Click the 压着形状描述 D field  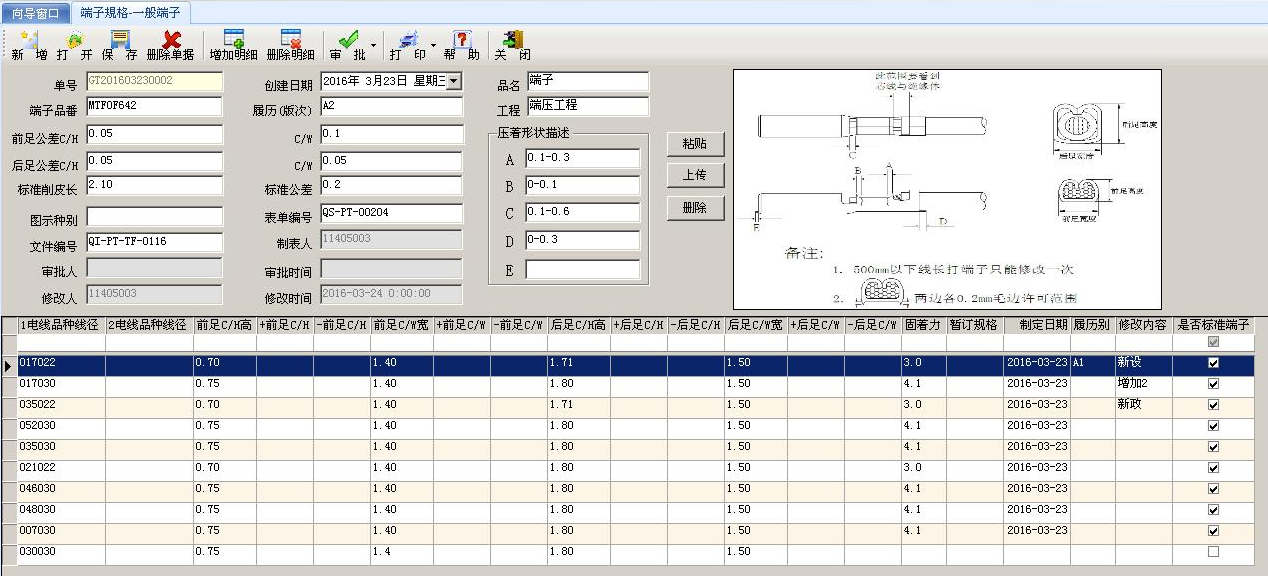(582, 240)
